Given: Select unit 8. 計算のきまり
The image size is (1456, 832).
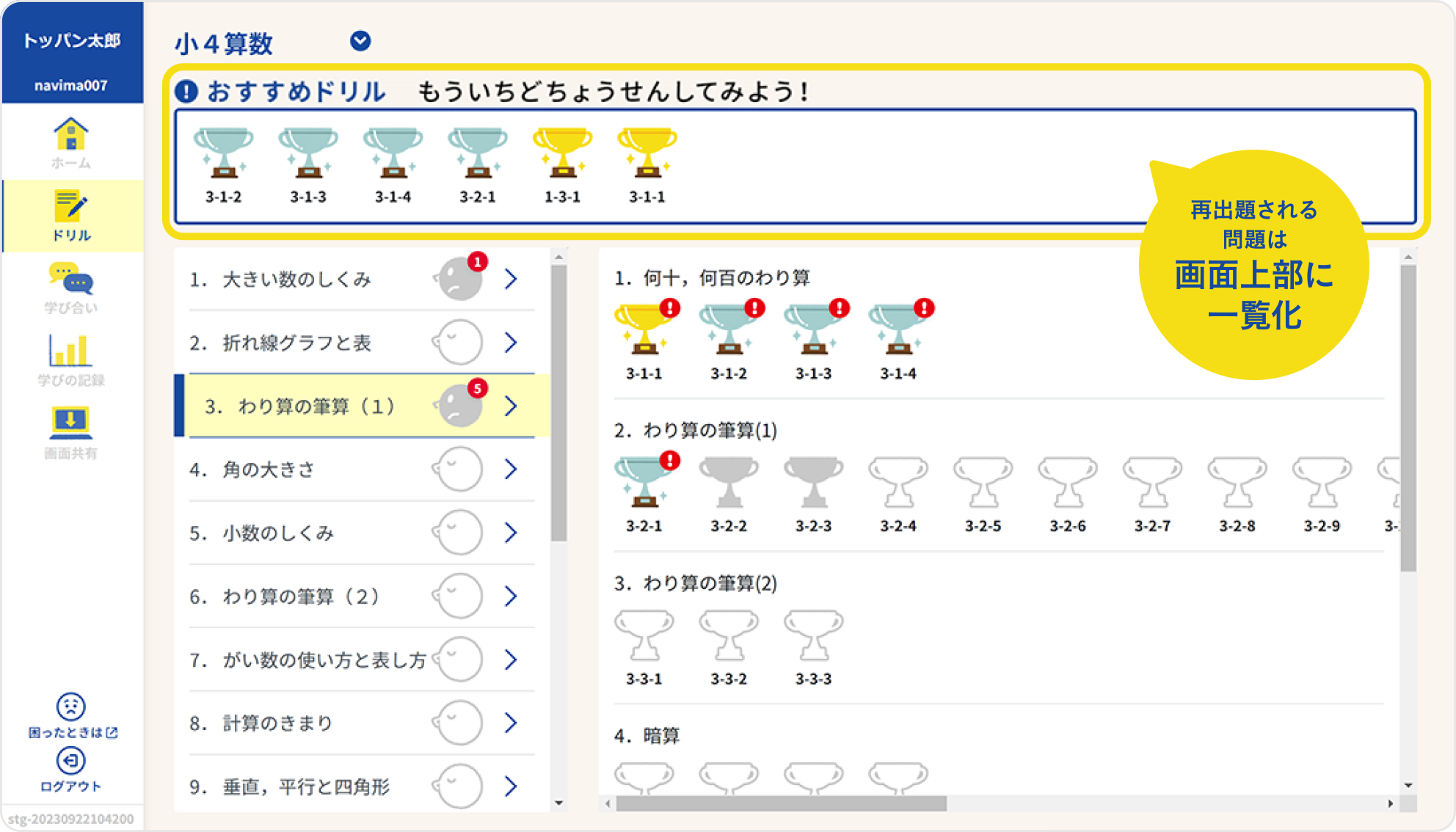Looking at the screenshot, I should pyautogui.click(x=362, y=723).
